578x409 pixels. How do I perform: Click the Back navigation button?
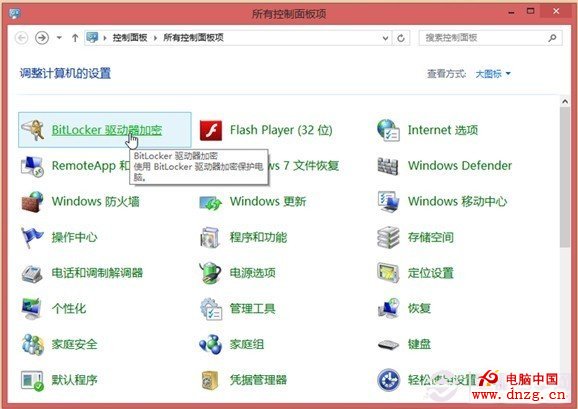[22, 38]
